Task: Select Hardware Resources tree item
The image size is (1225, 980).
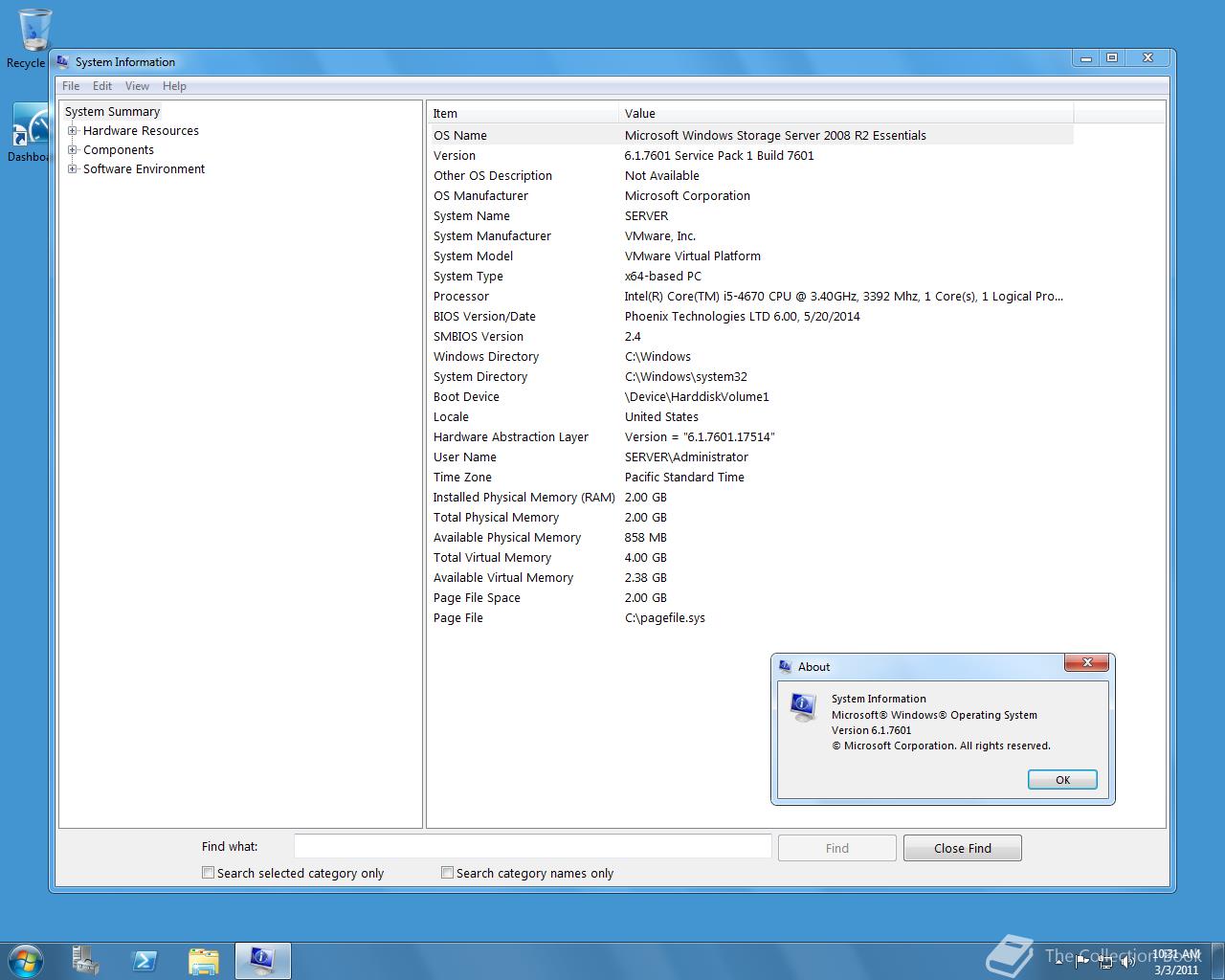Action: (x=141, y=131)
